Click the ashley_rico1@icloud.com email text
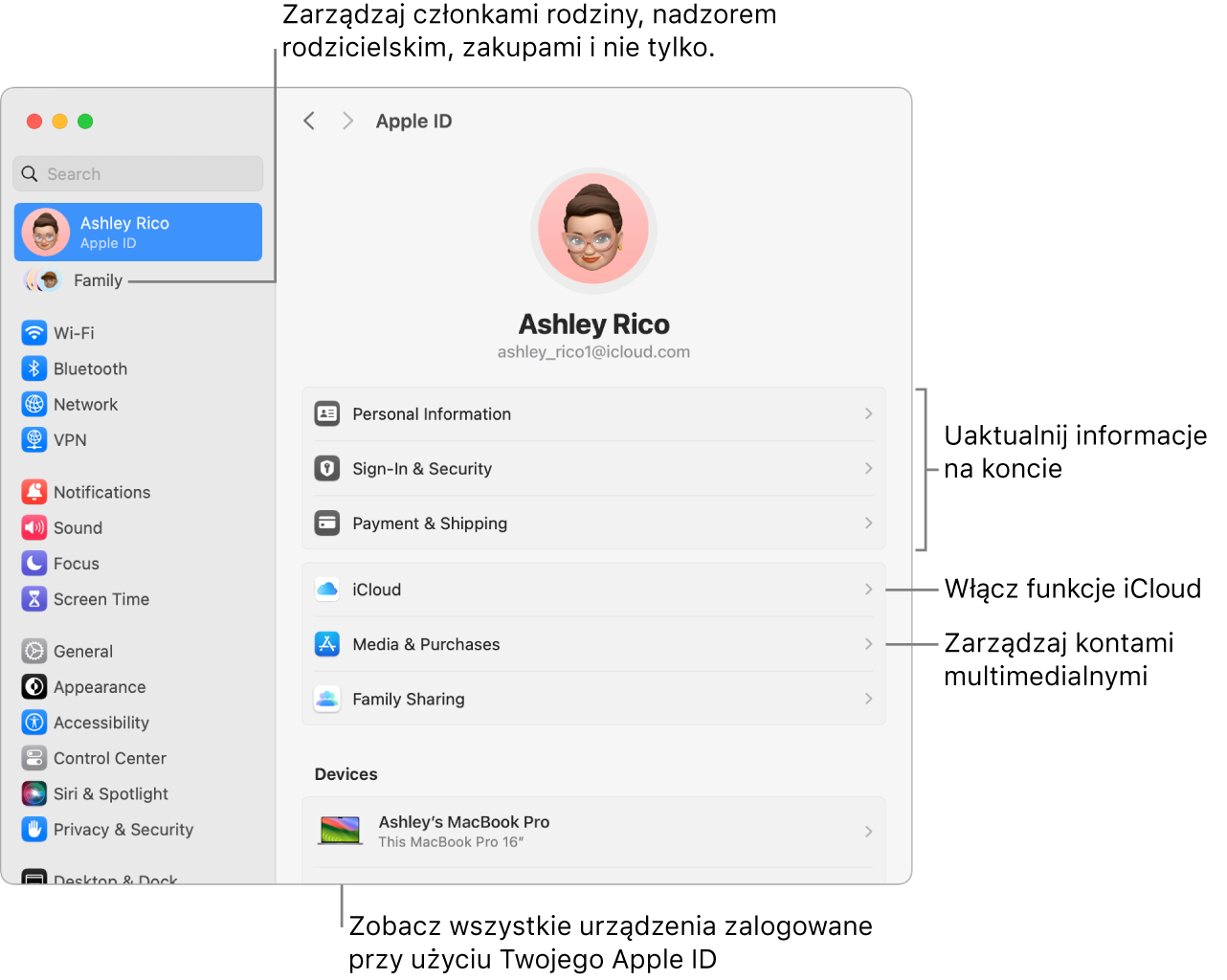The image size is (1227, 980). pyautogui.click(x=593, y=352)
